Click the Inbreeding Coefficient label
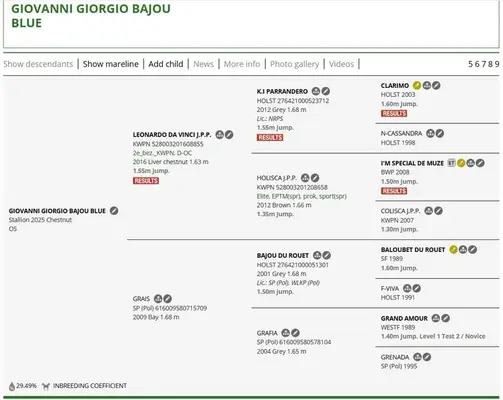This screenshot has width=503, height=400. click(90, 386)
